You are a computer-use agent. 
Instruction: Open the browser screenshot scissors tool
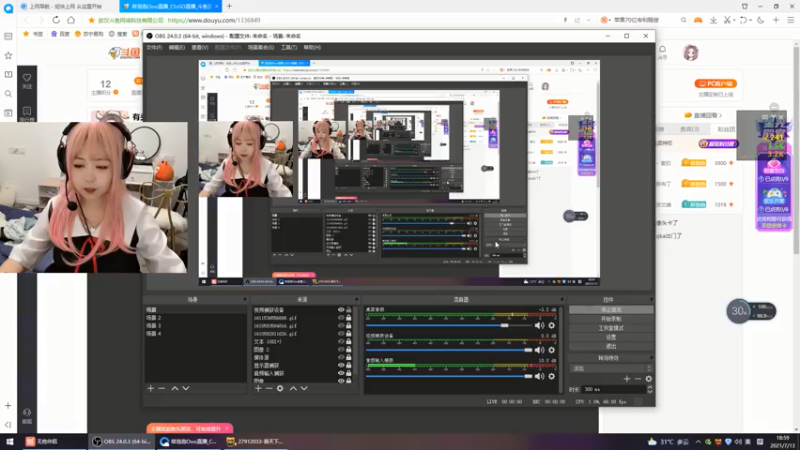(x=727, y=20)
